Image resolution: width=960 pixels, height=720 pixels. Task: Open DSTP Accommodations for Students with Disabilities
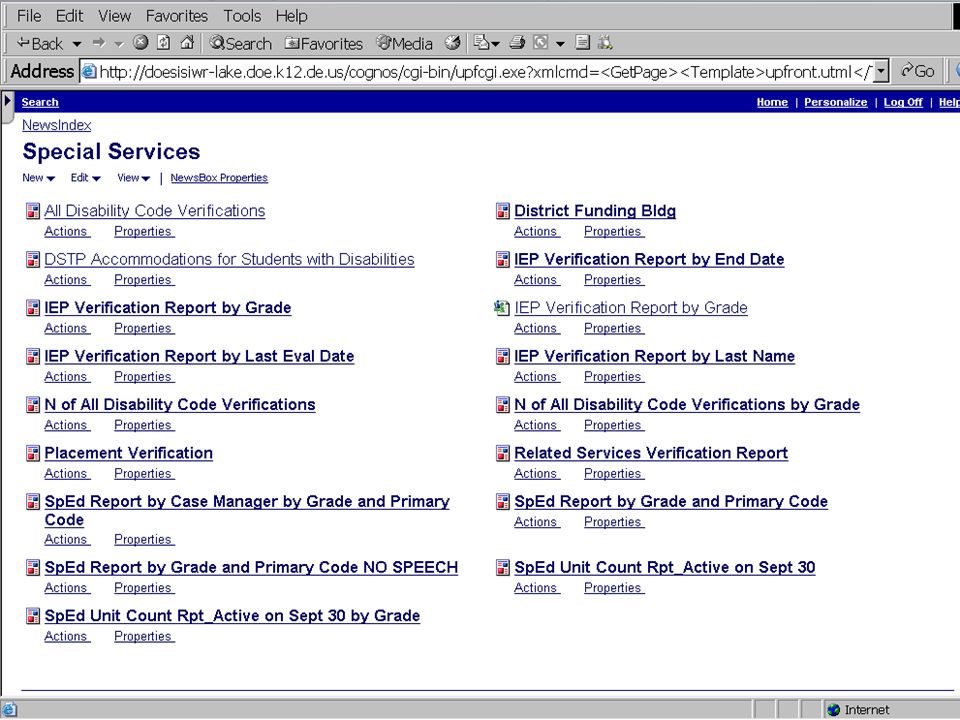[229, 259]
